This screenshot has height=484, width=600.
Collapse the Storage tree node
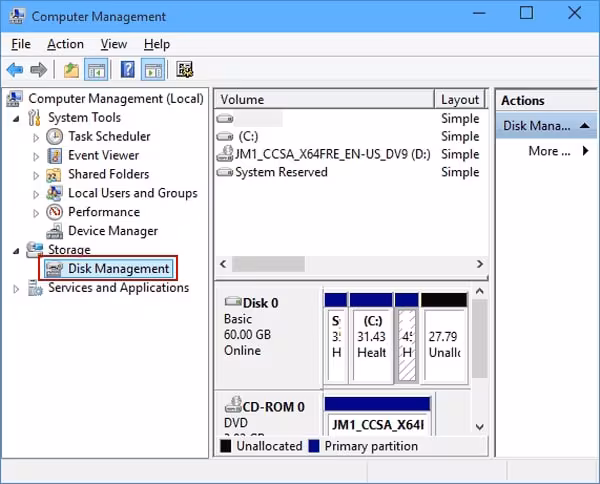coord(16,251)
